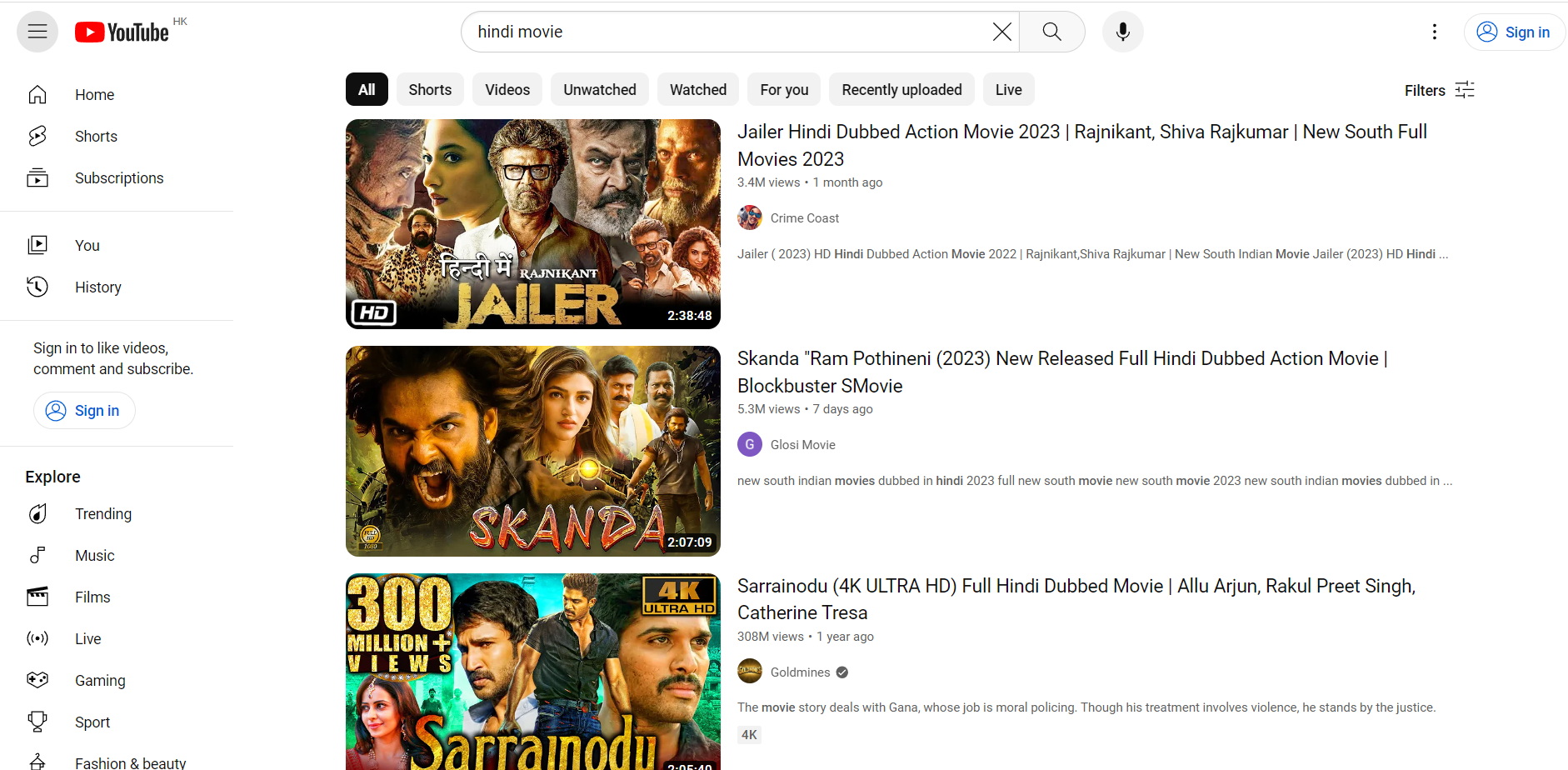The width and height of the screenshot is (1568, 770).
Task: Select the Watched filter chip
Action: click(x=698, y=90)
